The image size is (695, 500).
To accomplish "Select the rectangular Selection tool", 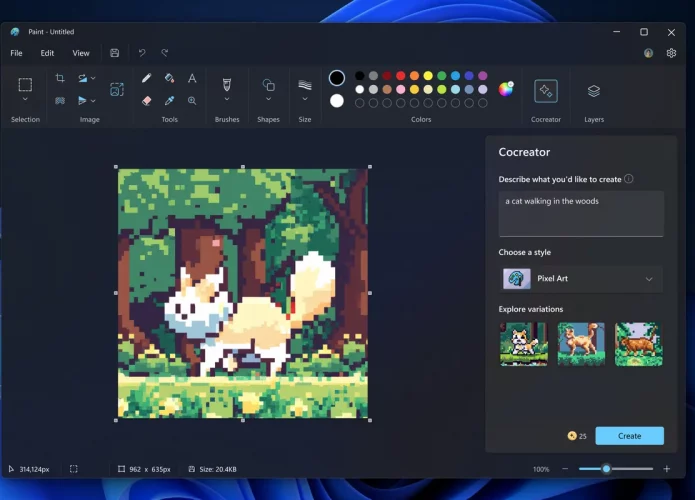I will click(x=25, y=84).
